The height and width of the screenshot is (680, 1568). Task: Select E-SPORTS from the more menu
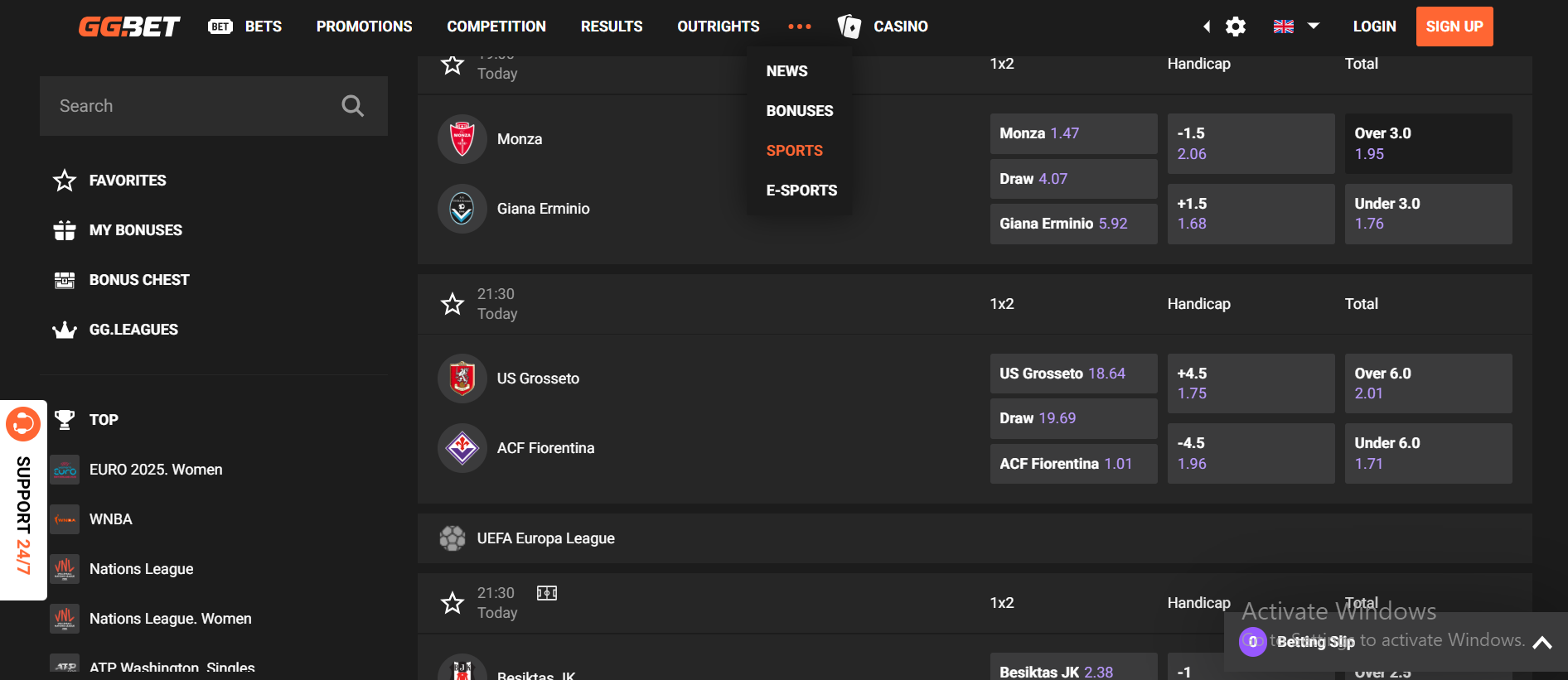(801, 190)
